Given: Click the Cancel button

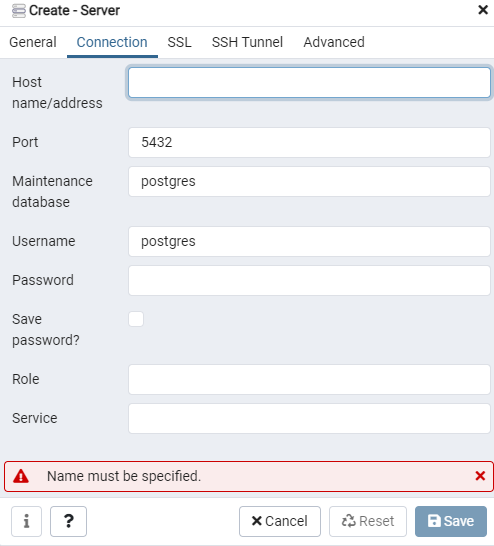Looking at the screenshot, I should point(280,521).
